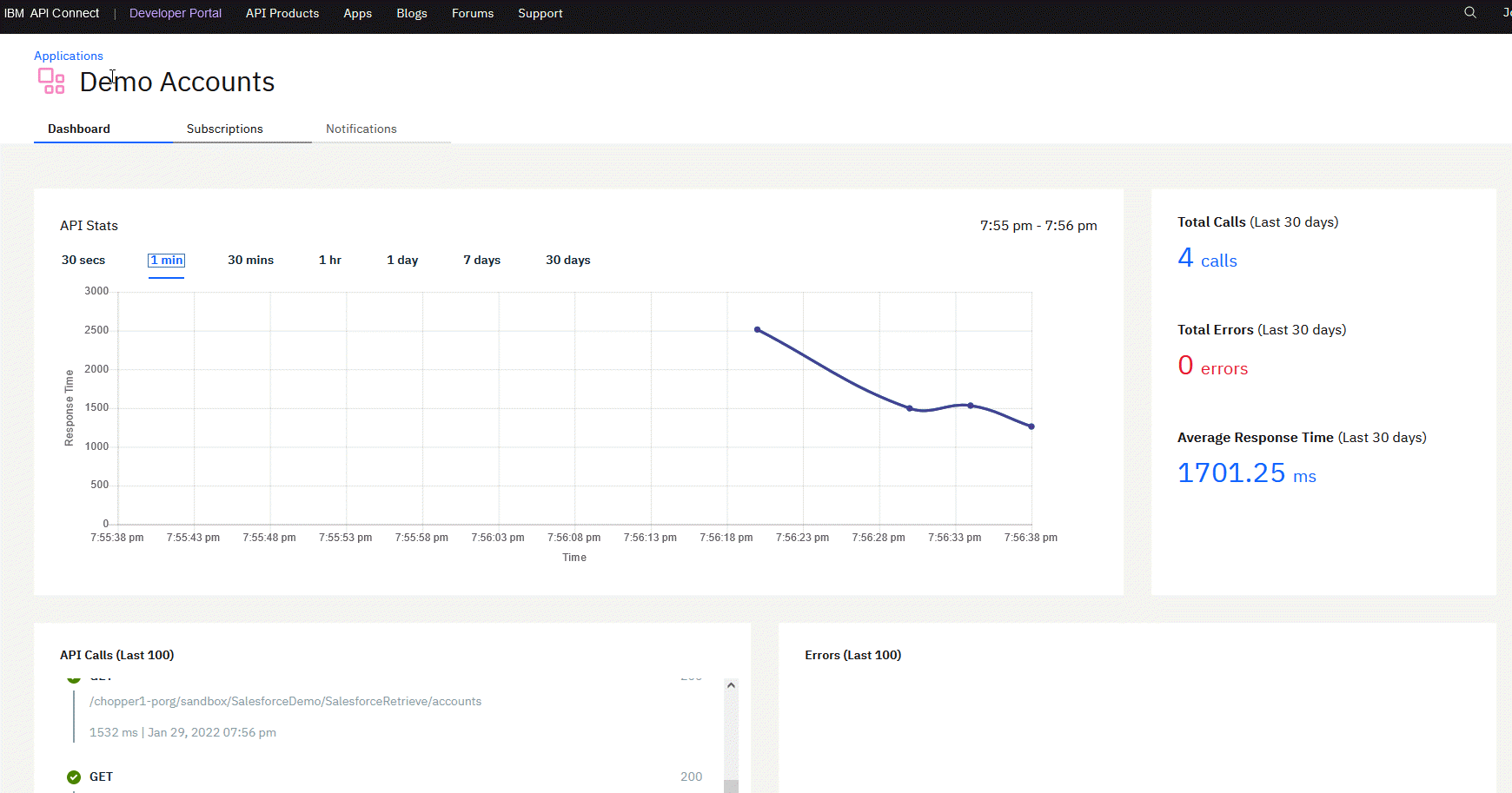Viewport: 1512px width, 793px height.
Task: Switch chart to 30 mins range
Action: click(x=250, y=260)
